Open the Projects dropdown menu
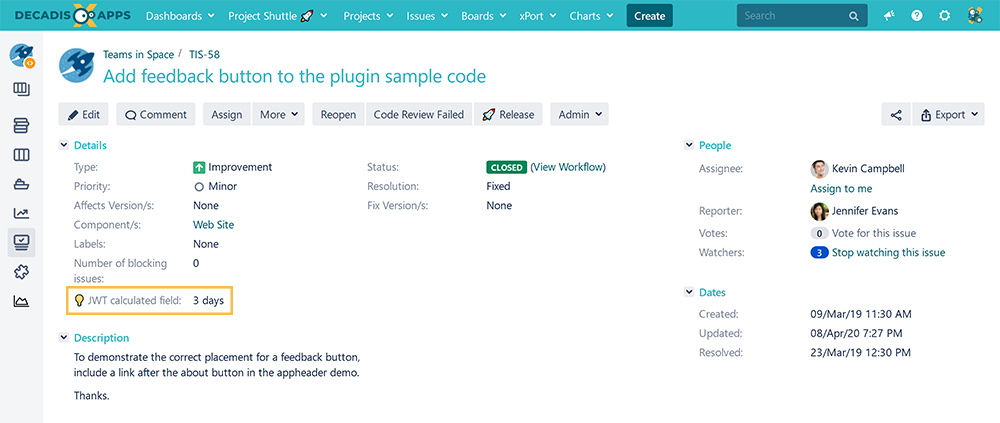Image resolution: width=1000 pixels, height=423 pixels. point(367,16)
